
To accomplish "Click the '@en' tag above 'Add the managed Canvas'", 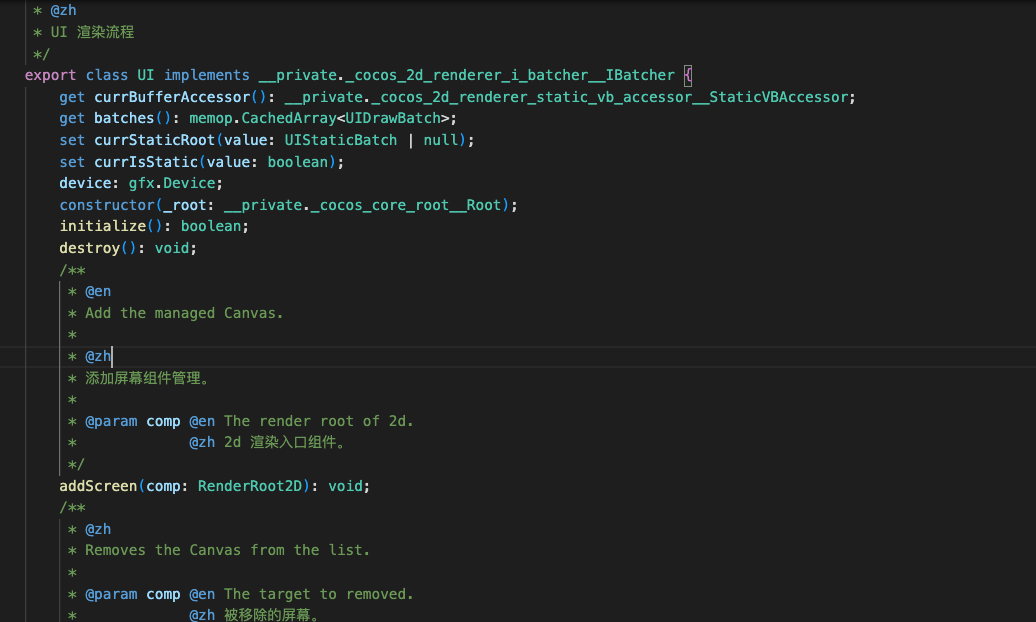I will click(x=98, y=292).
